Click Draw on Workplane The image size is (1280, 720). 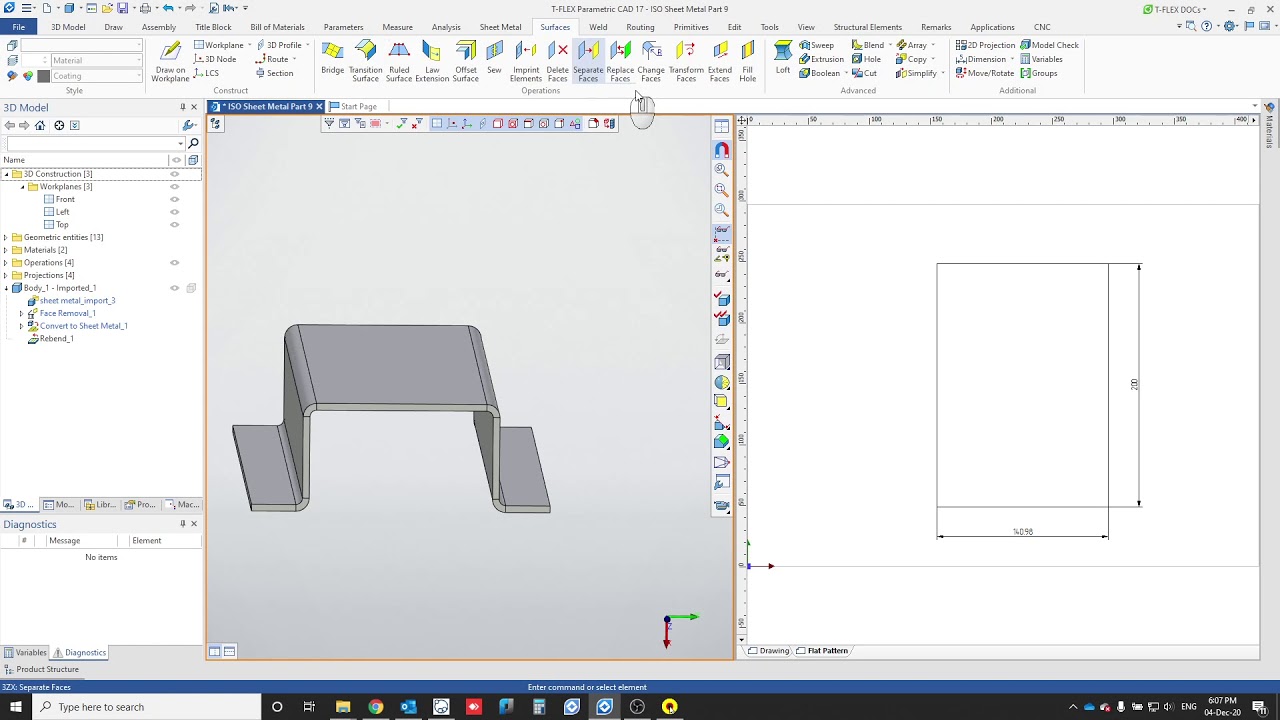pyautogui.click(x=170, y=61)
